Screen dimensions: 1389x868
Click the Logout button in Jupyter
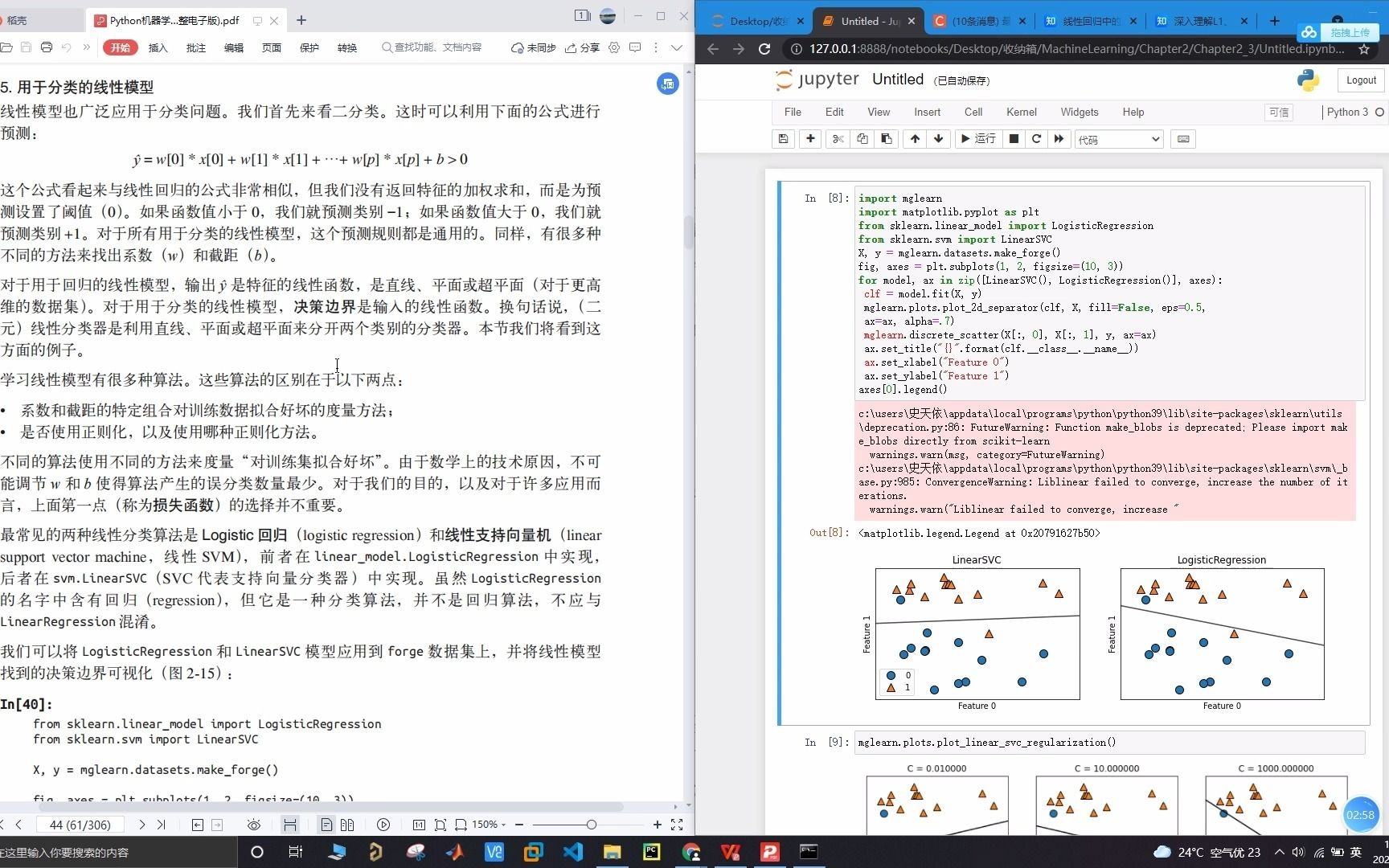1361,80
